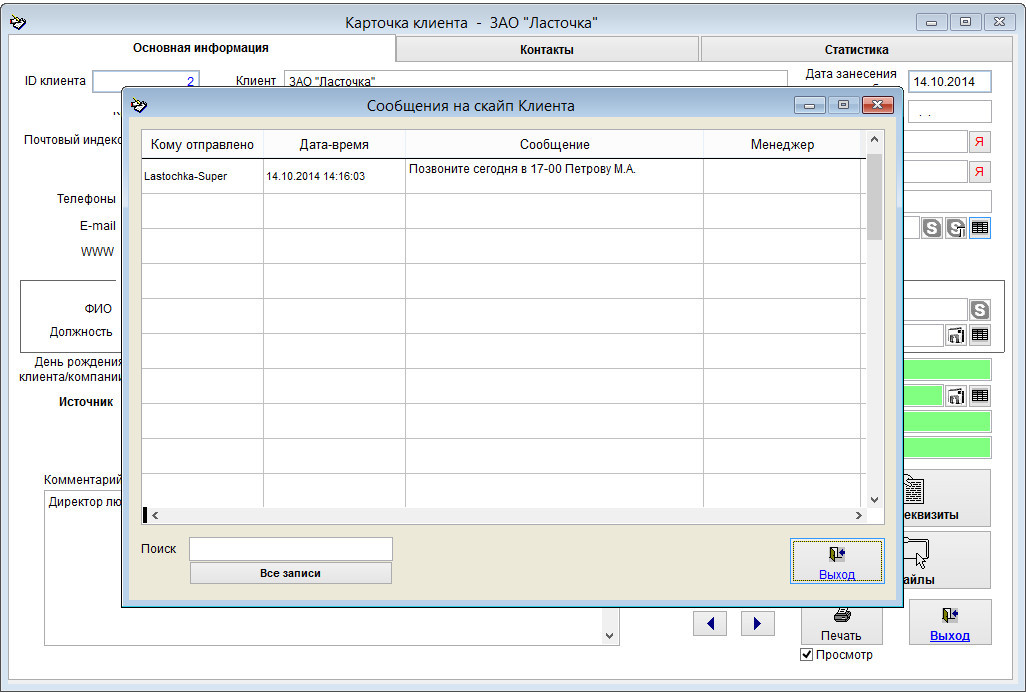This screenshot has height=693, width=1026.
Task: Click the building icon in the Должность row
Action: click(956, 334)
